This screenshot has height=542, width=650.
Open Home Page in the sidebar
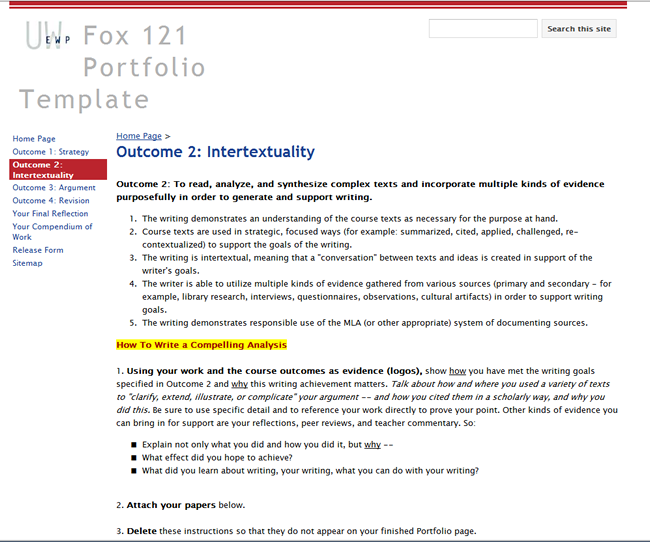[x=34, y=139]
